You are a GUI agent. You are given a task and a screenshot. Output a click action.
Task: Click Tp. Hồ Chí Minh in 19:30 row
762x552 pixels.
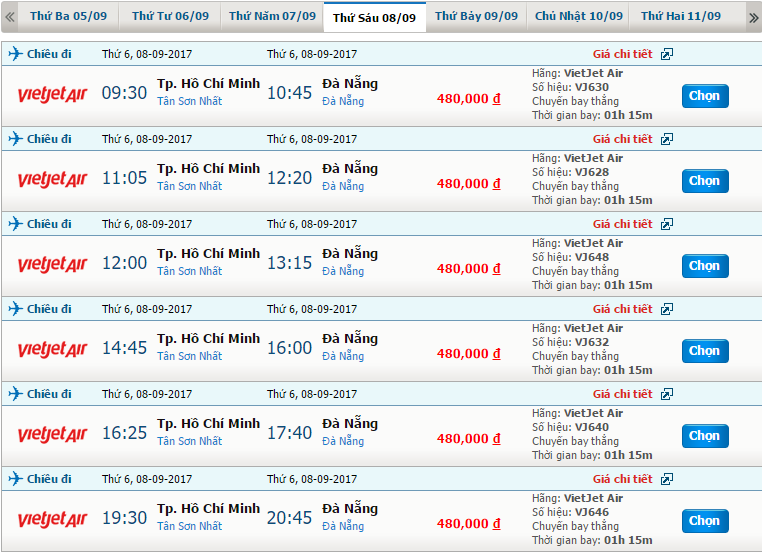pos(208,509)
